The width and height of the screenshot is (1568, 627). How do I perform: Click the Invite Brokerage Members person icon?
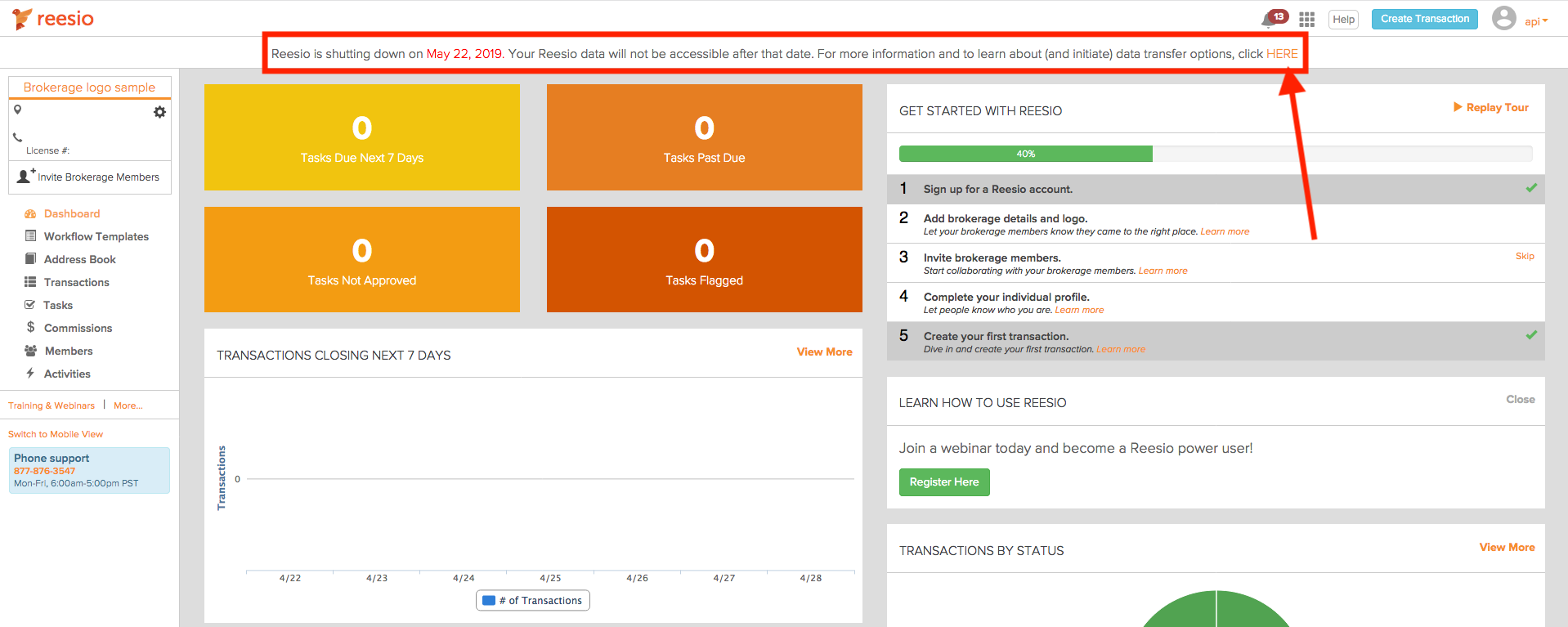25,176
